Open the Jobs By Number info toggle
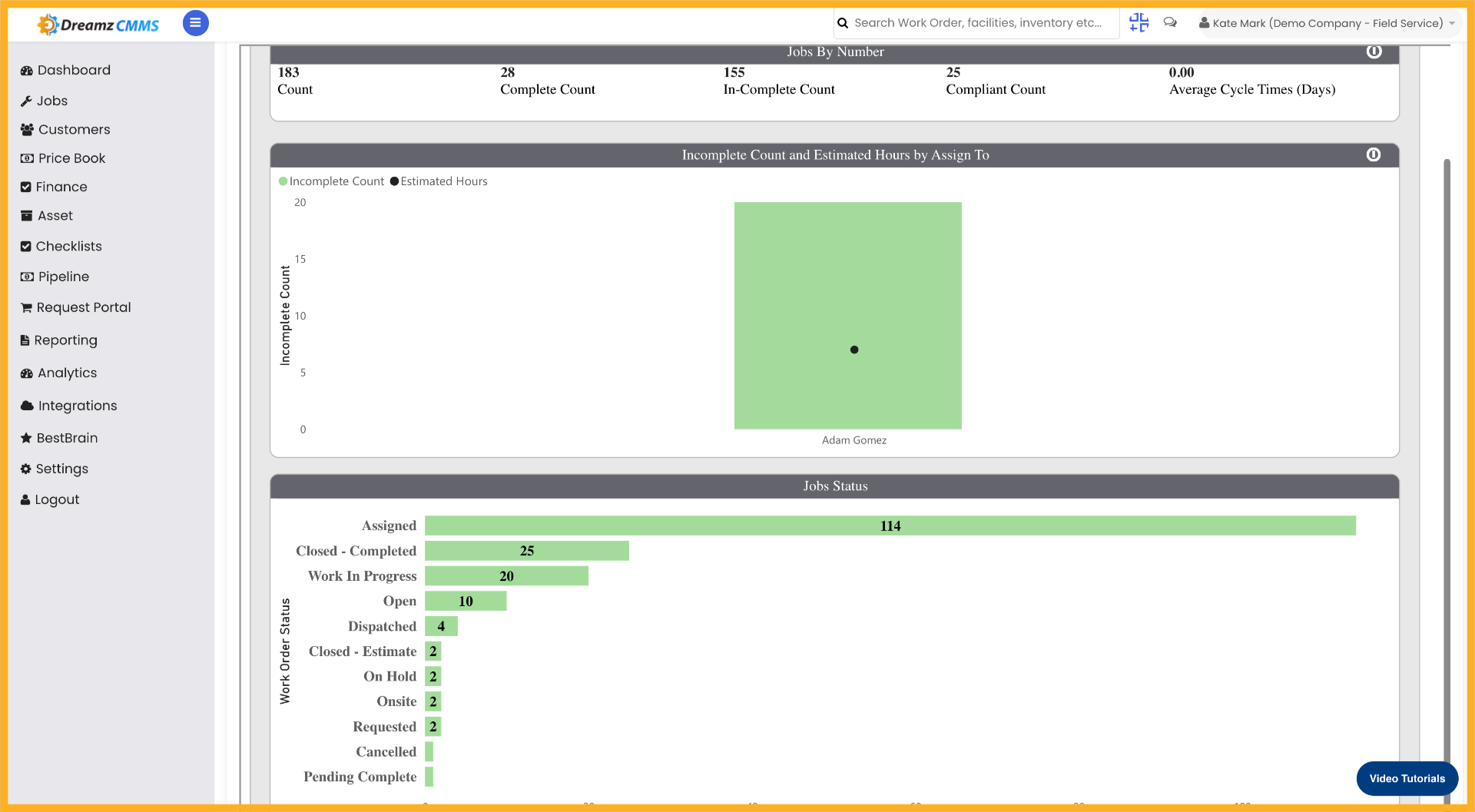Screen dimensions: 1475x812 tap(1374, 51)
